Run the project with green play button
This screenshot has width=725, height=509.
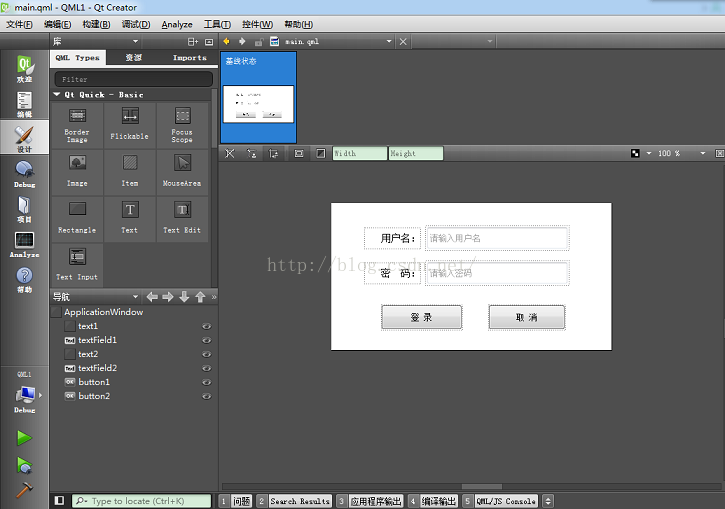click(x=24, y=438)
